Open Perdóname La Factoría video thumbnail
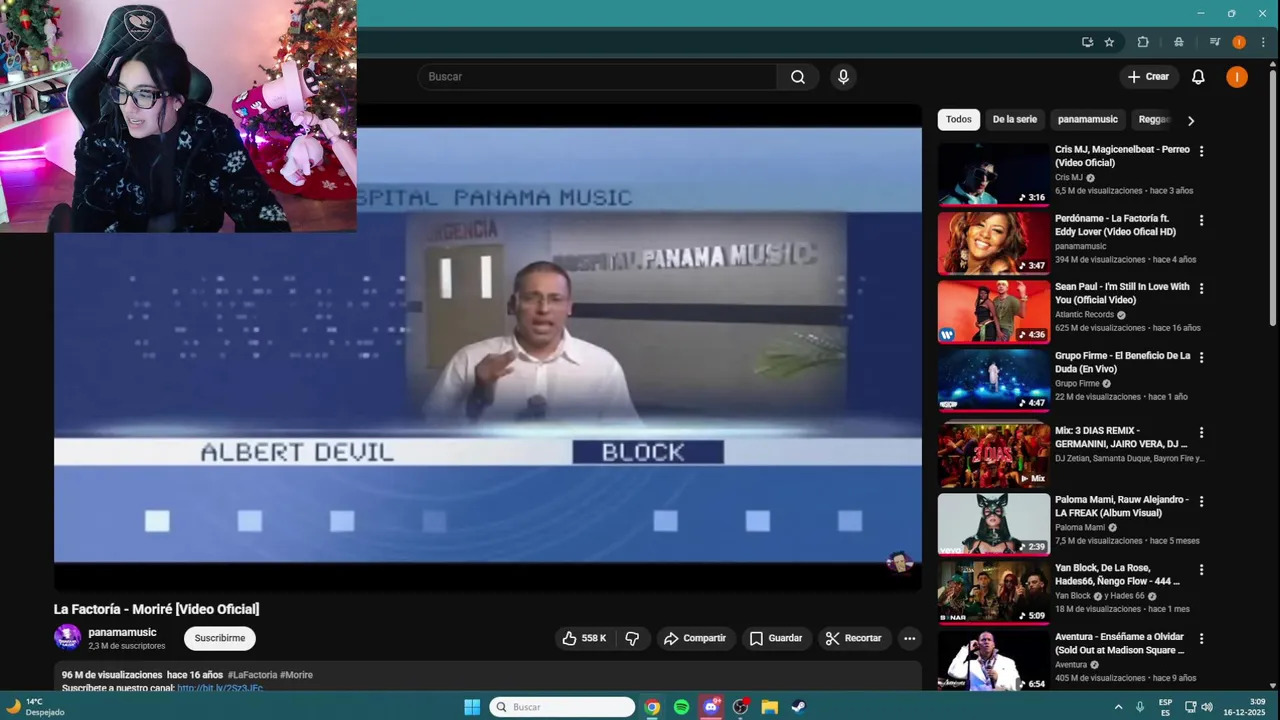 pos(993,243)
